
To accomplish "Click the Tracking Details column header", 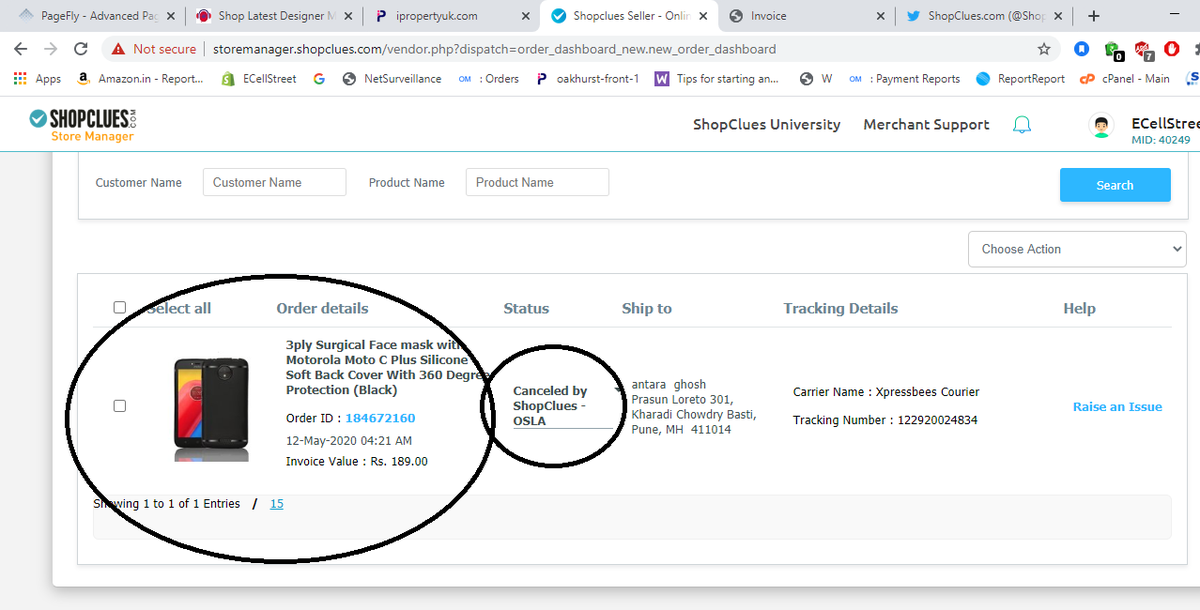I will pyautogui.click(x=840, y=308).
